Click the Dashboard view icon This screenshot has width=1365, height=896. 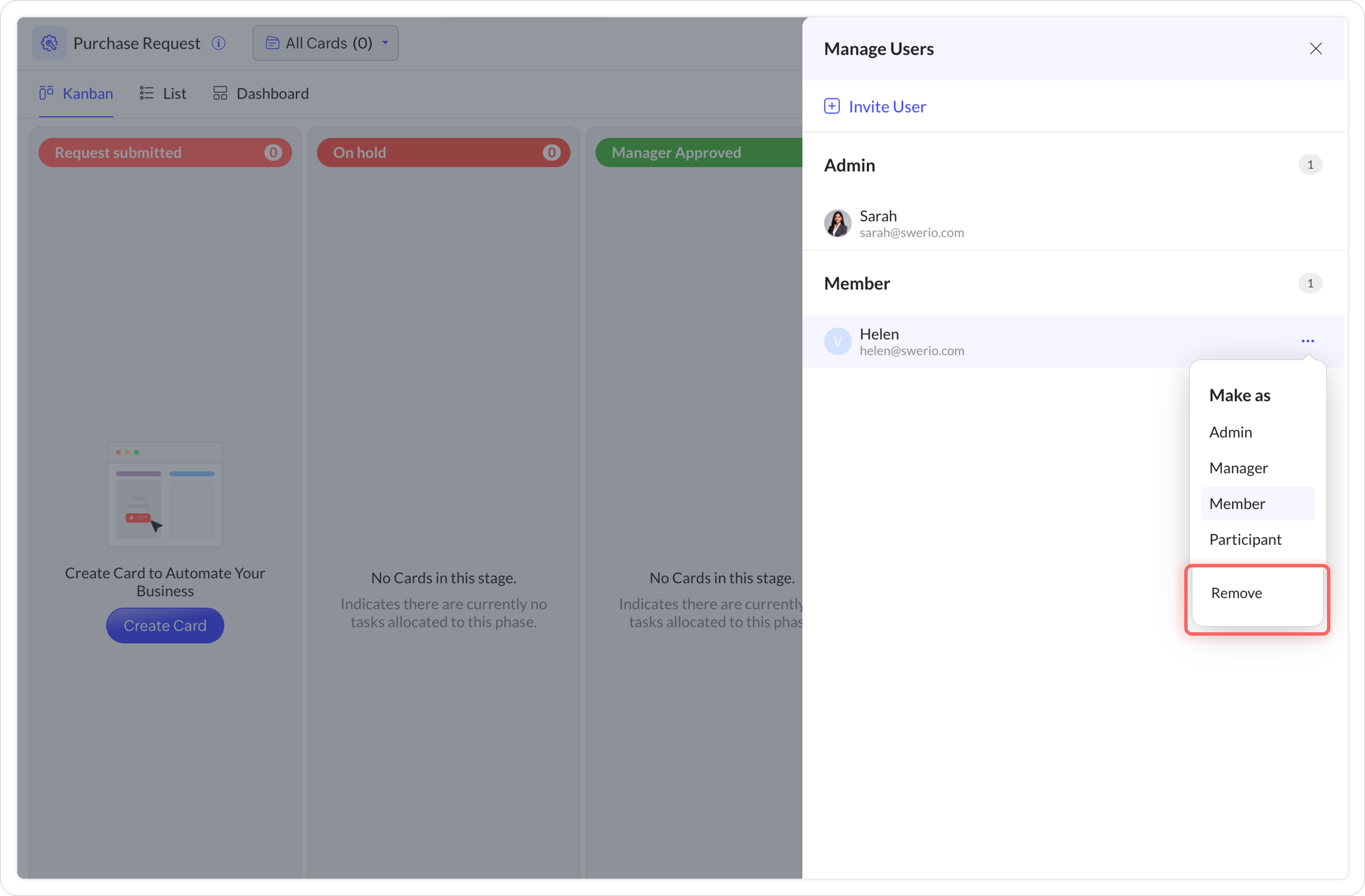point(220,93)
